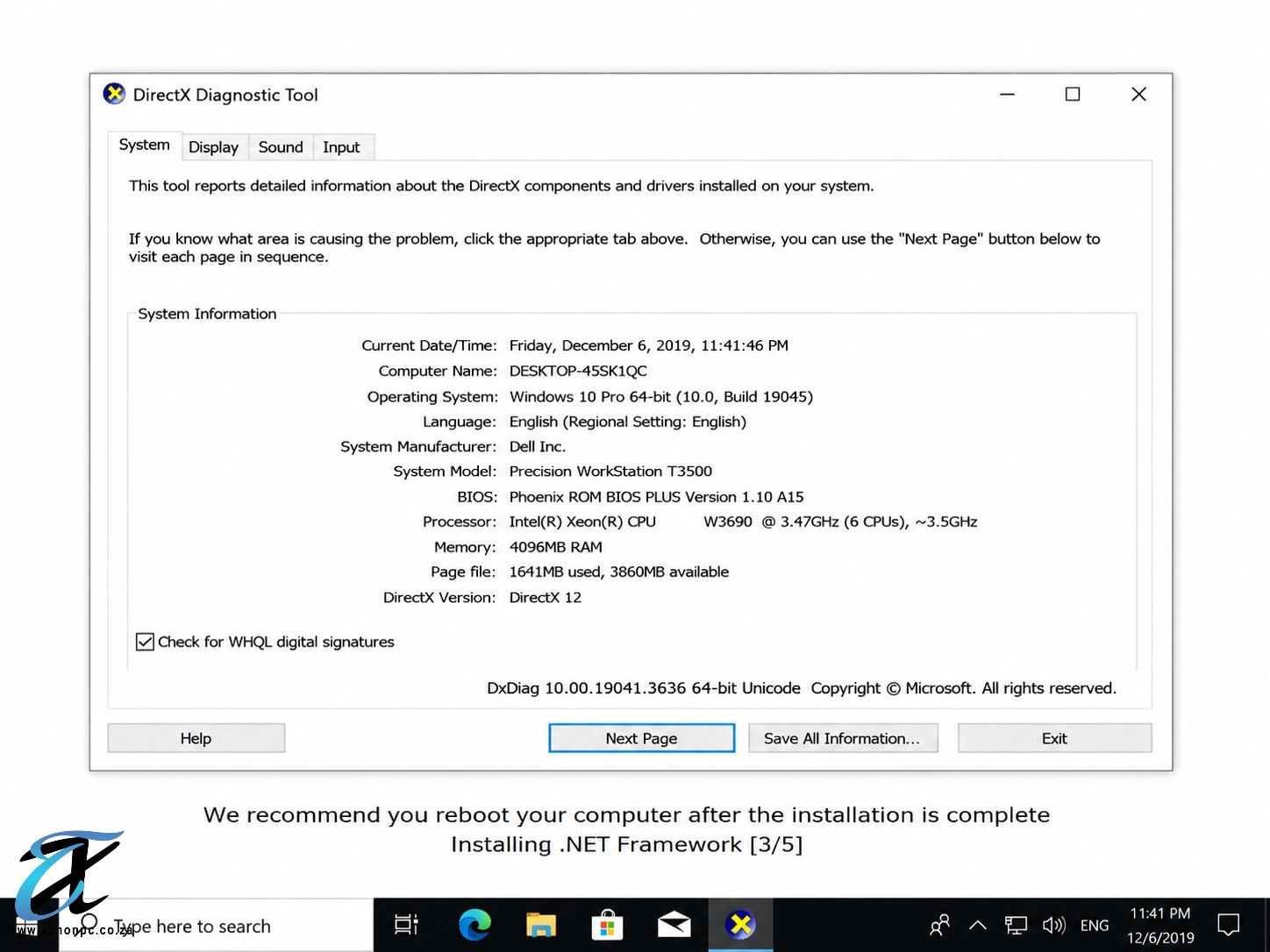Minimize the DirectX Diagnostic Tool window
Screen dimensions: 1270x952
pos(1007,94)
